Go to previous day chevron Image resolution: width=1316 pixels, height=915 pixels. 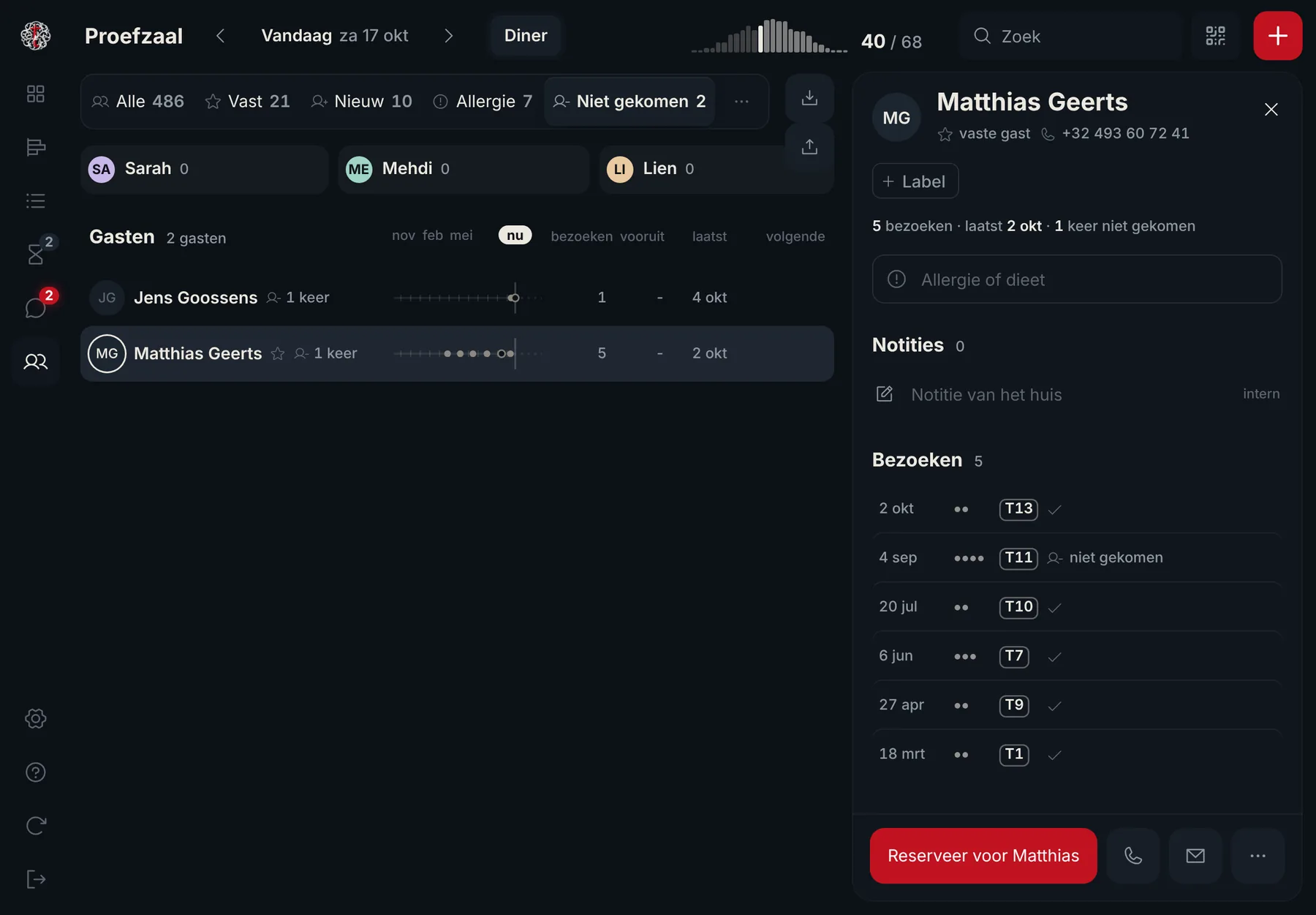tap(220, 36)
